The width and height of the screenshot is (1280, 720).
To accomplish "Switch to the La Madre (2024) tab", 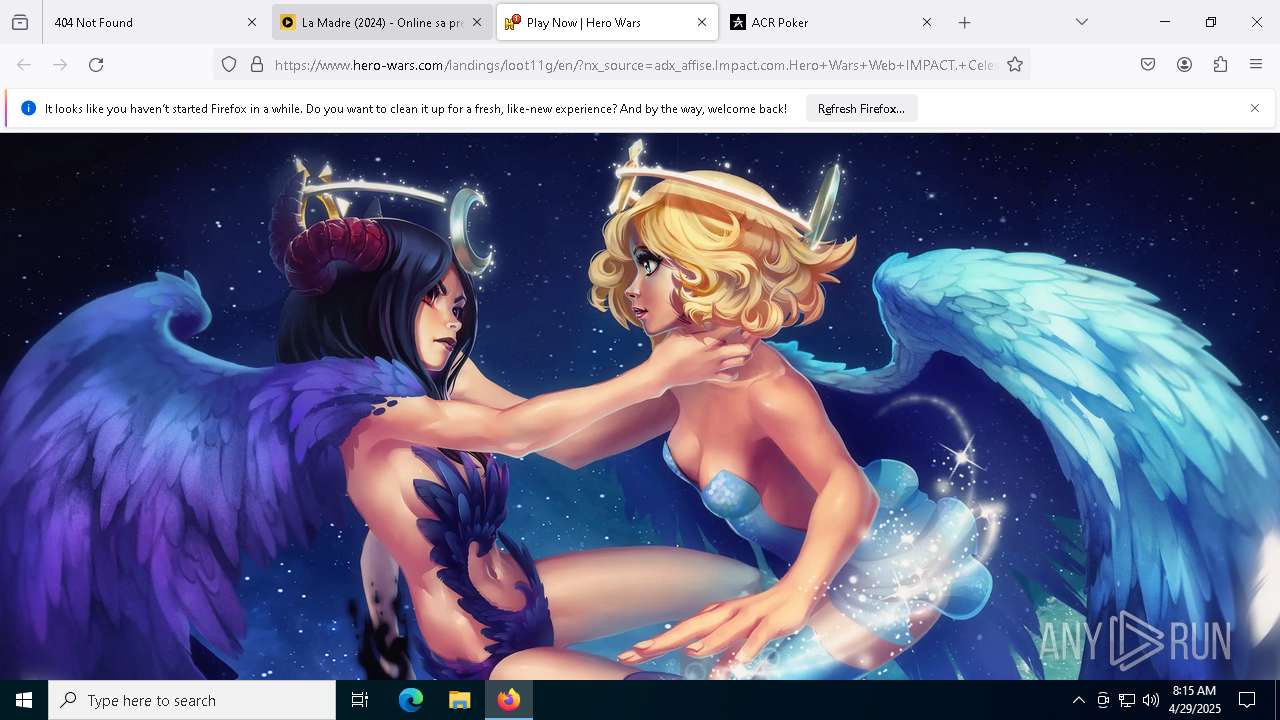I will coord(382,22).
